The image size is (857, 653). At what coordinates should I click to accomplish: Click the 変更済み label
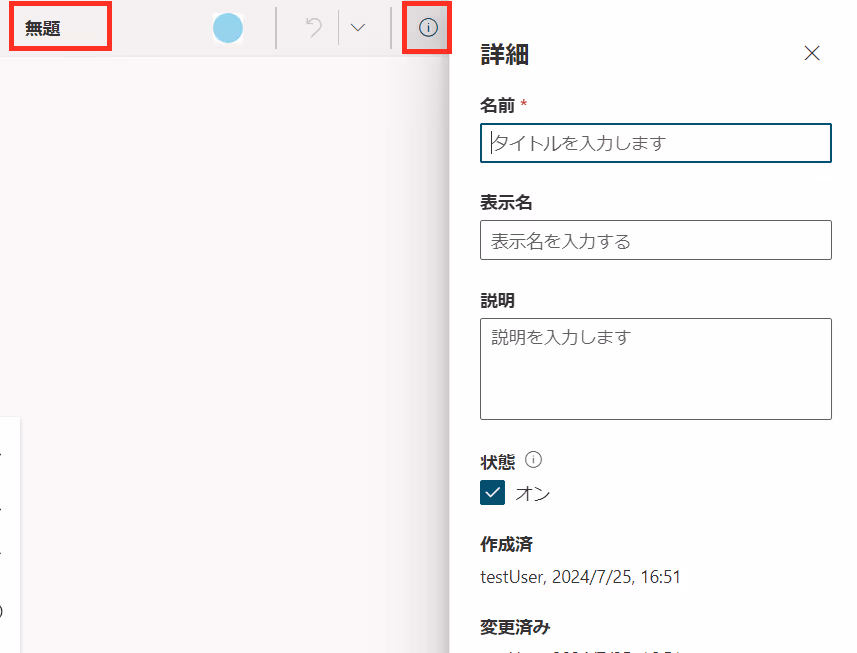click(515, 627)
